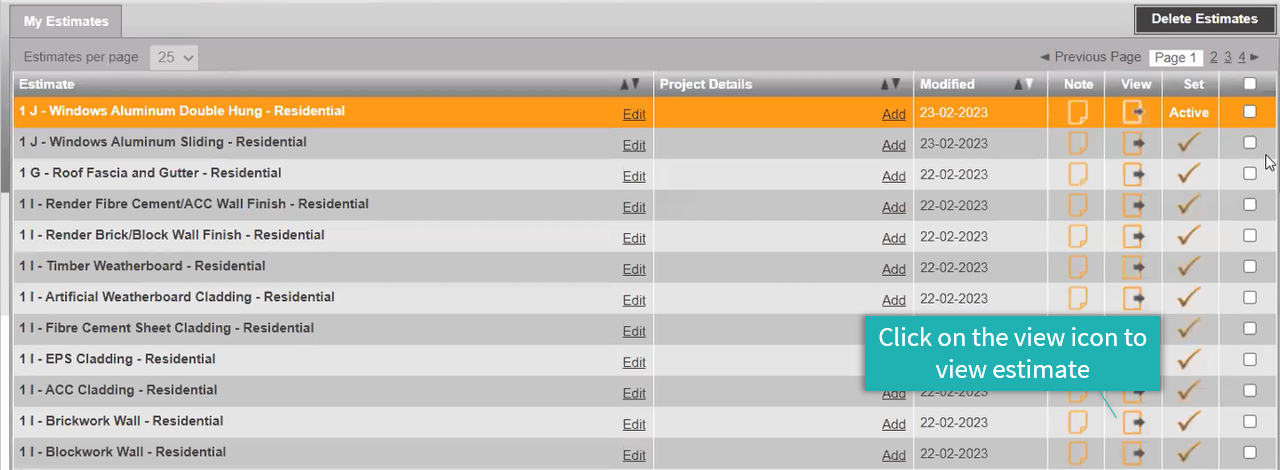
Task: Open note for Windows Aluminum Sliding estimate
Action: [1078, 143]
